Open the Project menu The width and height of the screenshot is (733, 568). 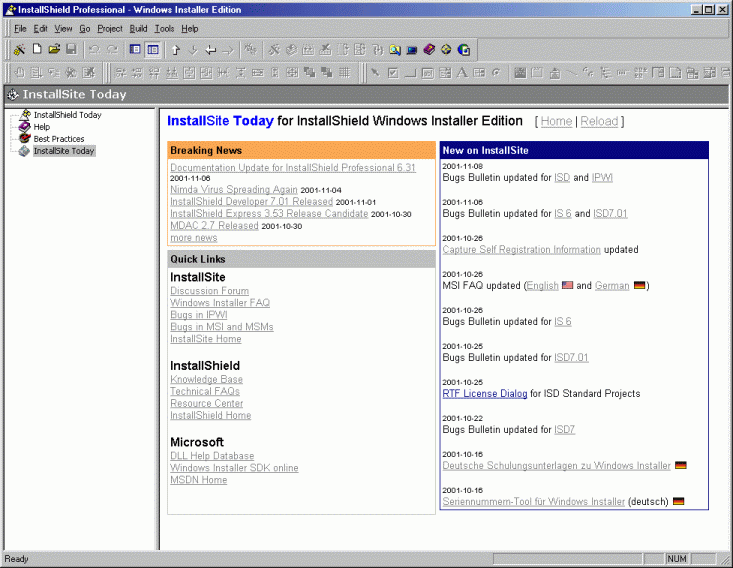click(109, 29)
